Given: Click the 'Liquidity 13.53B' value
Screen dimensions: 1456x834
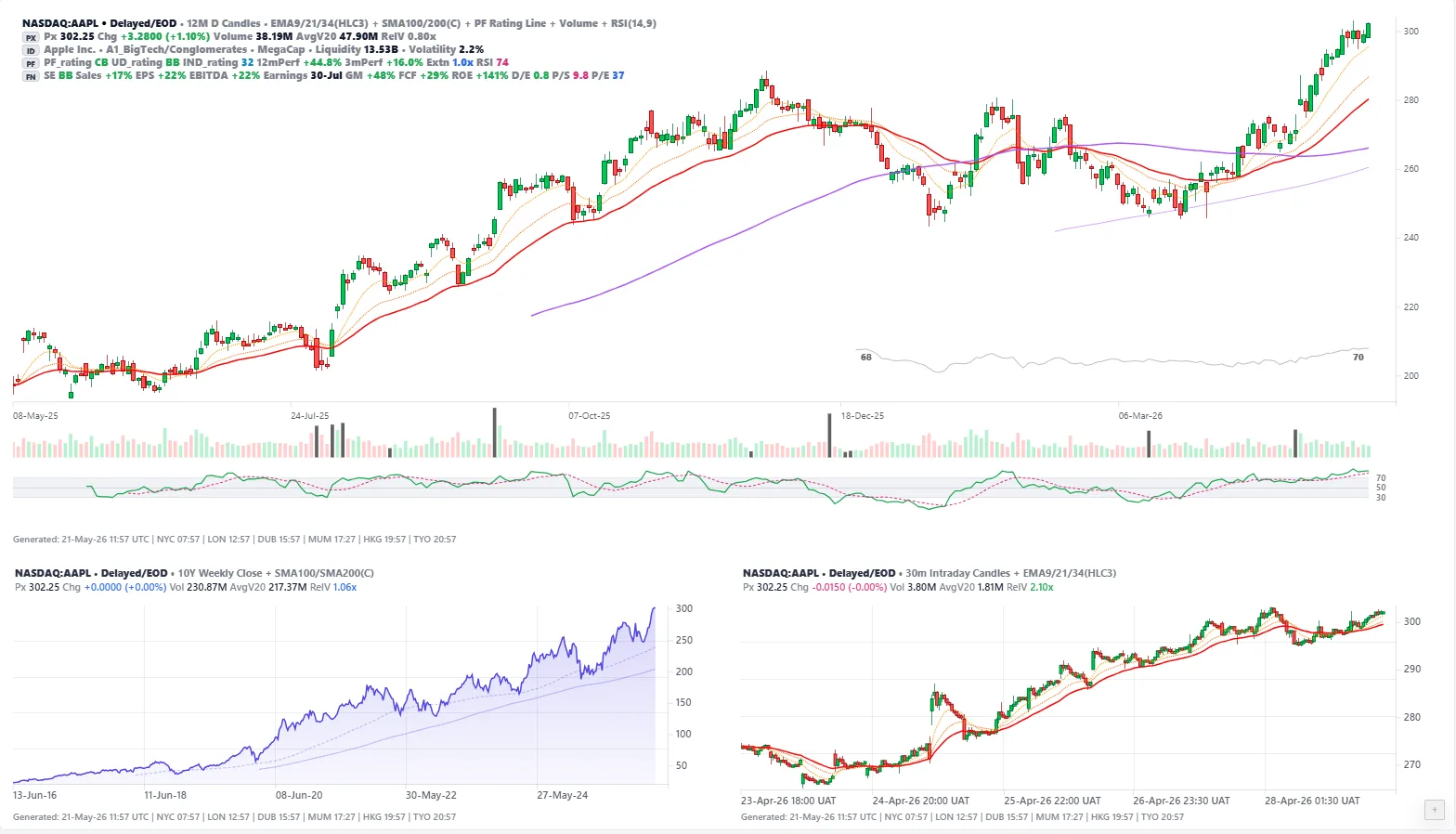Looking at the screenshot, I should [357, 49].
